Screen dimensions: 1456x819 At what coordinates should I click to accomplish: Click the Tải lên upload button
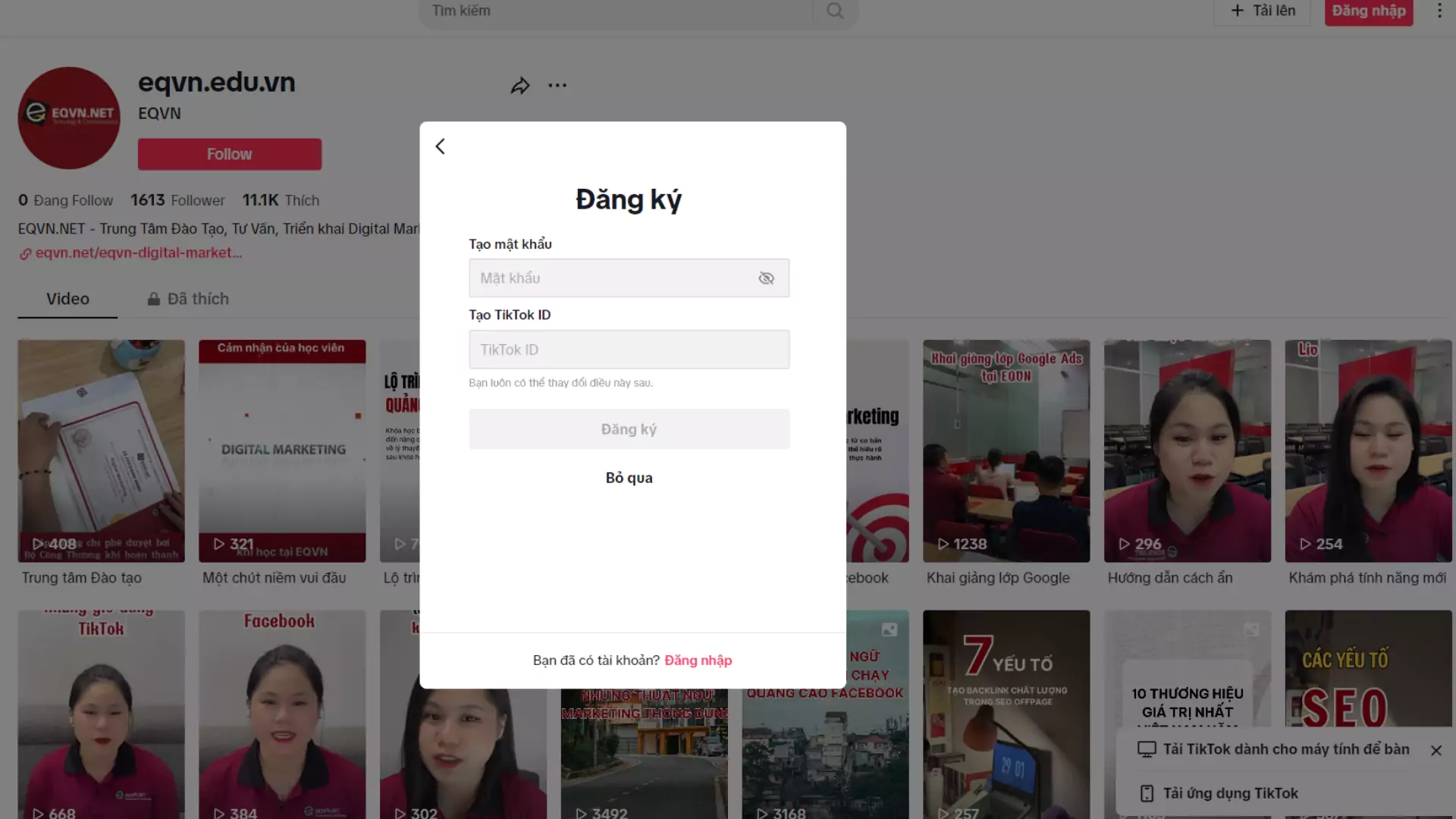1263,11
